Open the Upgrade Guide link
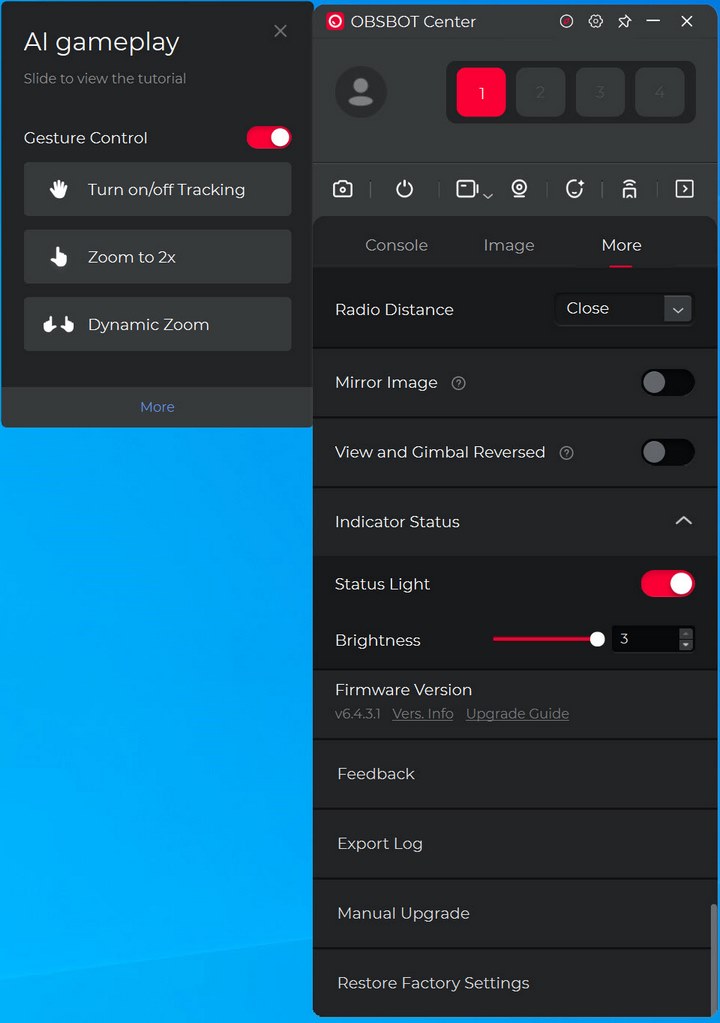Viewport: 720px width, 1023px height. (517, 714)
